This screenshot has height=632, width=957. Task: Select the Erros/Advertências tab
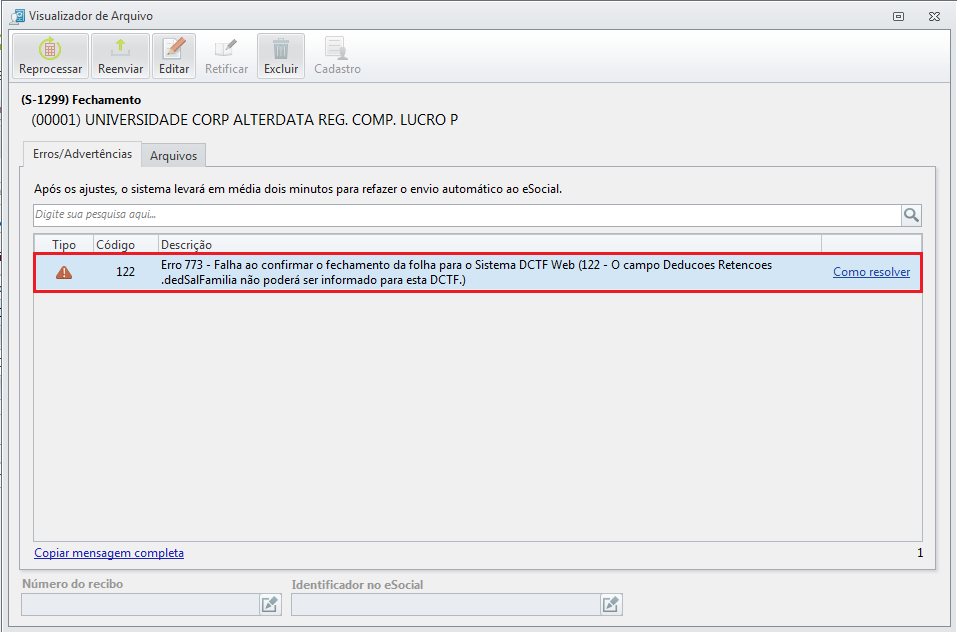point(82,154)
